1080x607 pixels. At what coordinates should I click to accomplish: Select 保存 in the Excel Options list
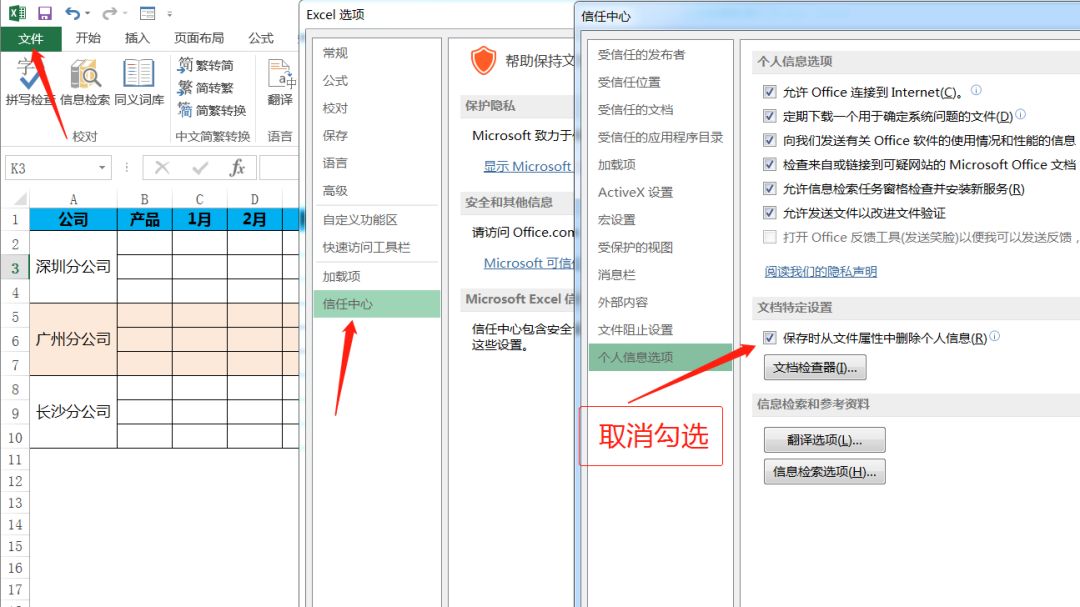click(376, 136)
